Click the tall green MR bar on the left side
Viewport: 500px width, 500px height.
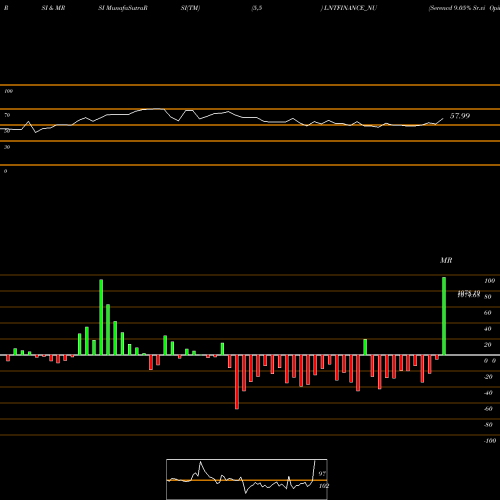click(x=101, y=317)
